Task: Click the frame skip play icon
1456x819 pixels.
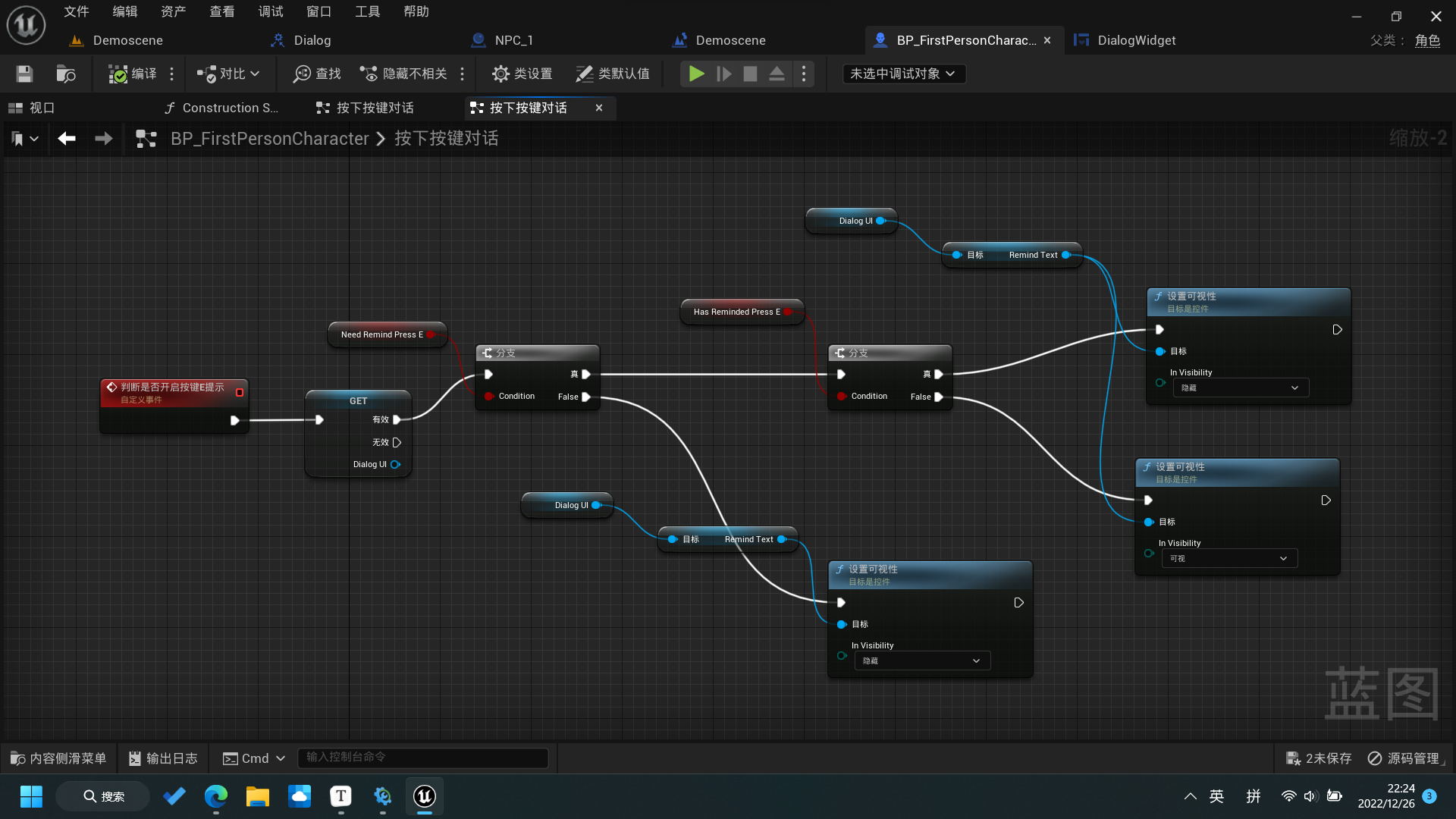Action: 723,74
